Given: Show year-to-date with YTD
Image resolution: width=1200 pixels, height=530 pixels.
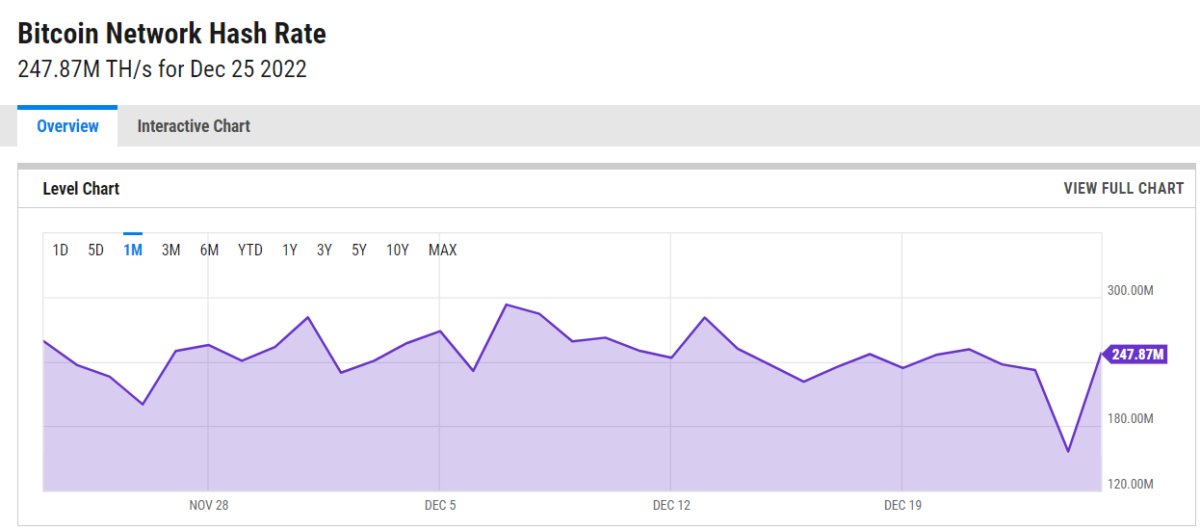Looking at the screenshot, I should click(x=250, y=250).
